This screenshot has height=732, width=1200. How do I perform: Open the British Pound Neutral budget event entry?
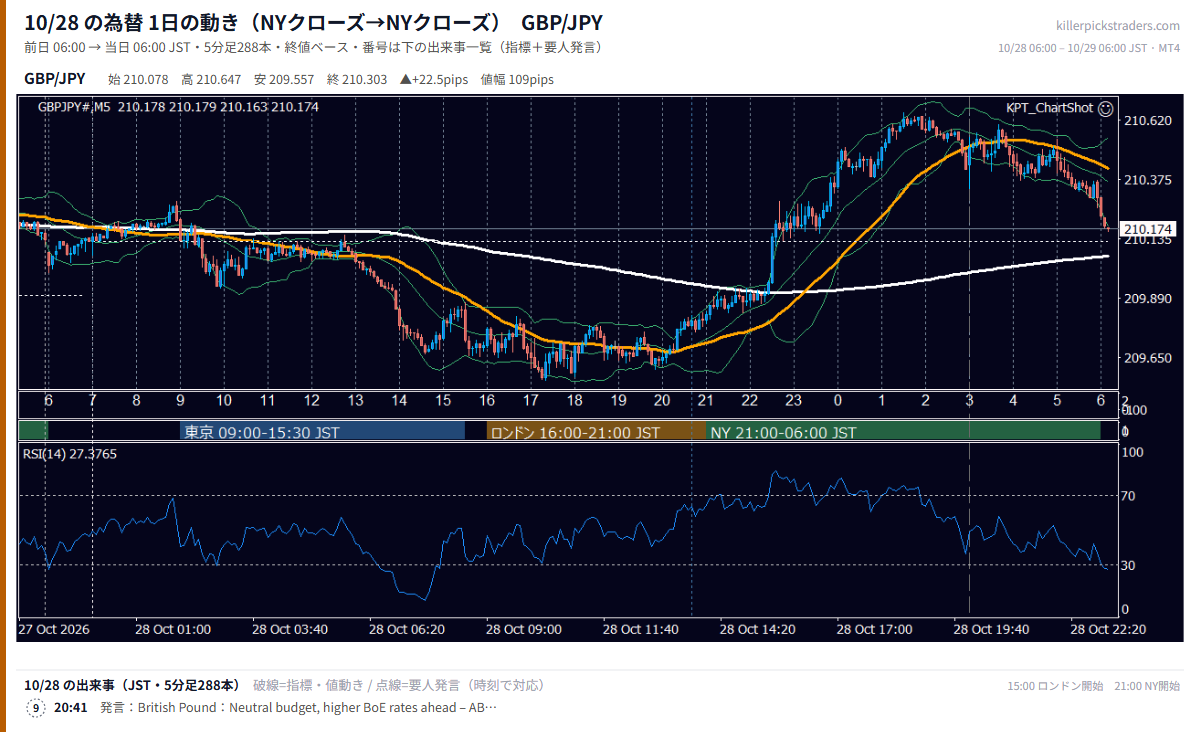click(x=298, y=708)
